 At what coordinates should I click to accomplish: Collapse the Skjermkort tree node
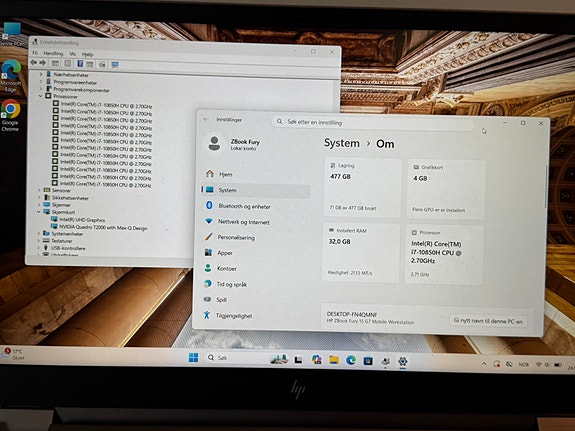39,212
